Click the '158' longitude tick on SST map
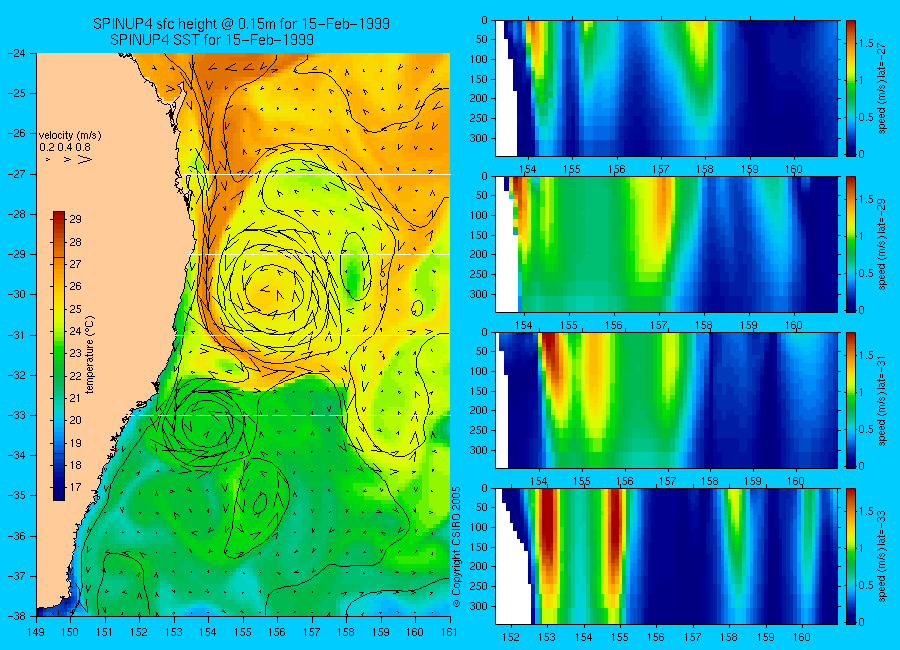This screenshot has width=900, height=650. pos(346,632)
